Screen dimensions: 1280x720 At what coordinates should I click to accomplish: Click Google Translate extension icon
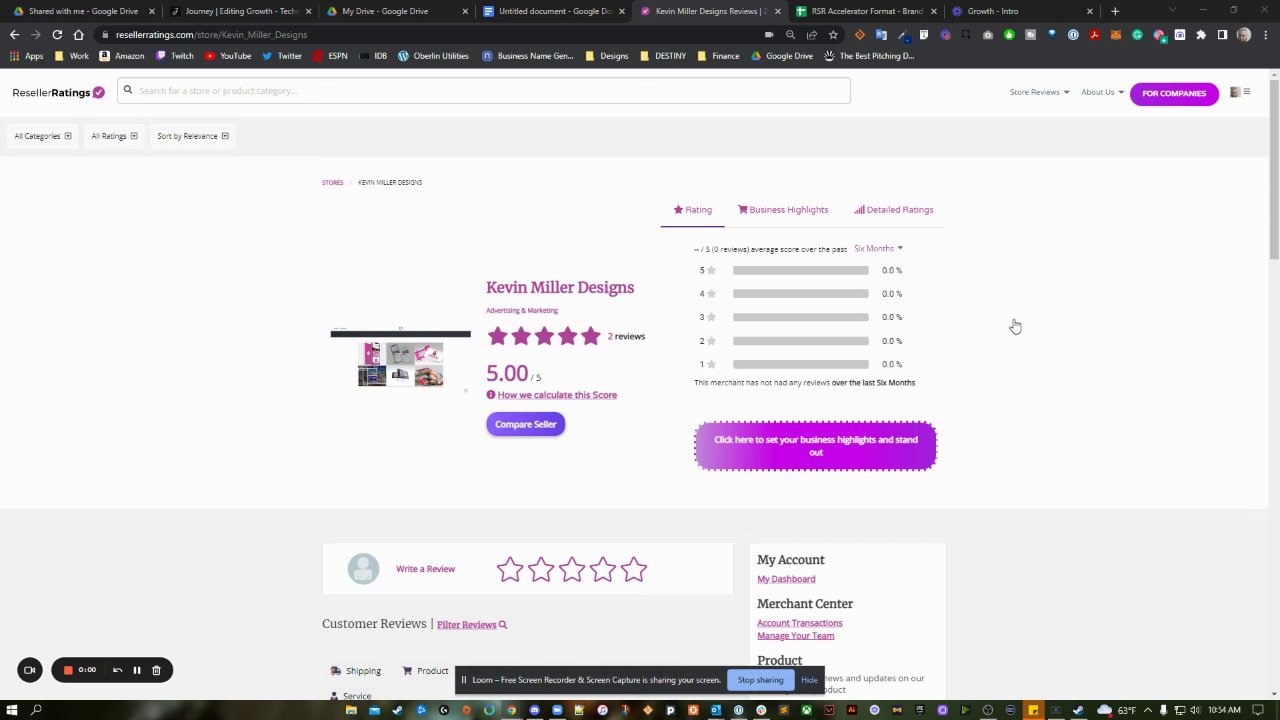coord(881,34)
